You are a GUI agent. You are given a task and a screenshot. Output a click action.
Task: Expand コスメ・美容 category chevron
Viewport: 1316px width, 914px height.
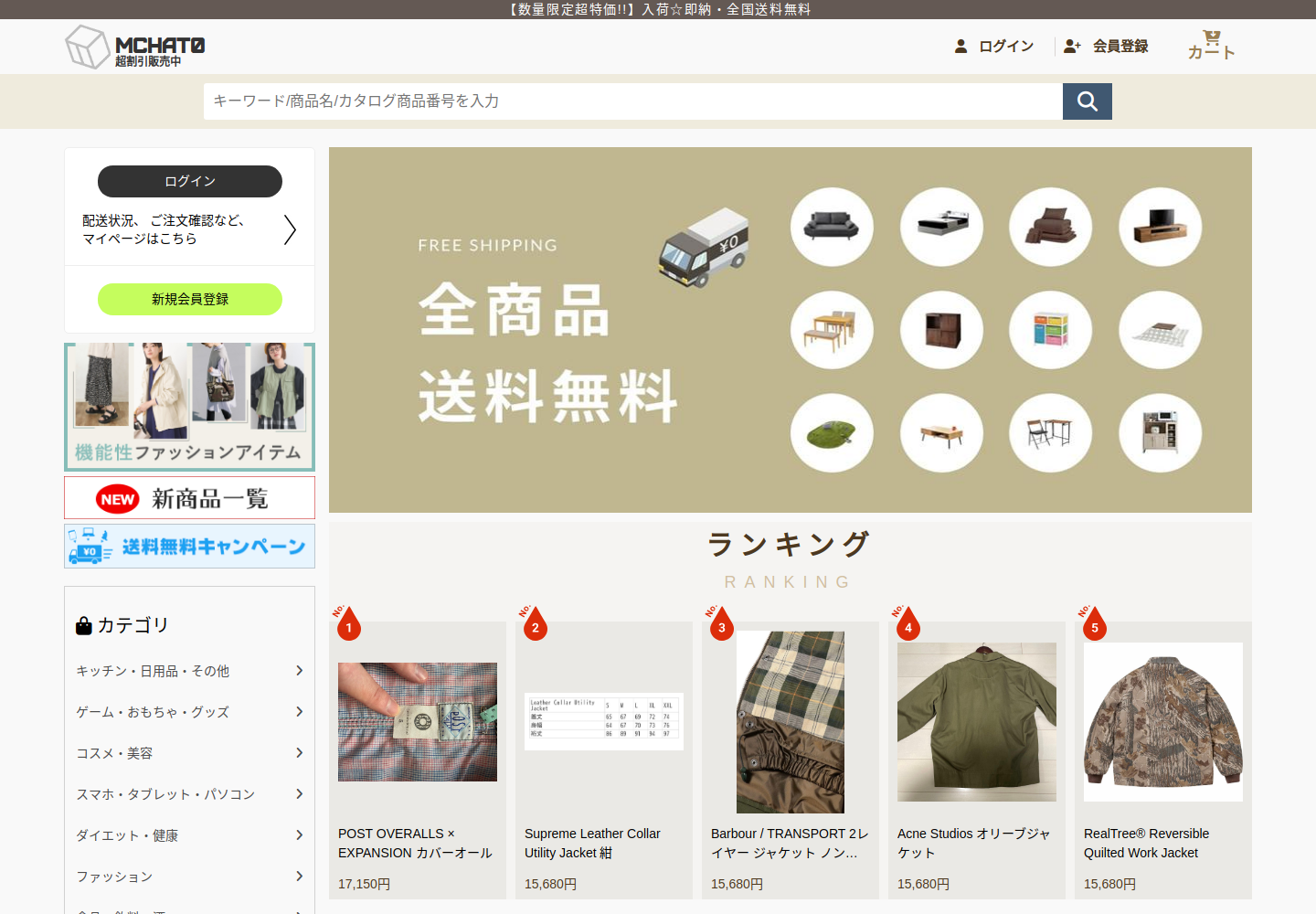point(299,753)
